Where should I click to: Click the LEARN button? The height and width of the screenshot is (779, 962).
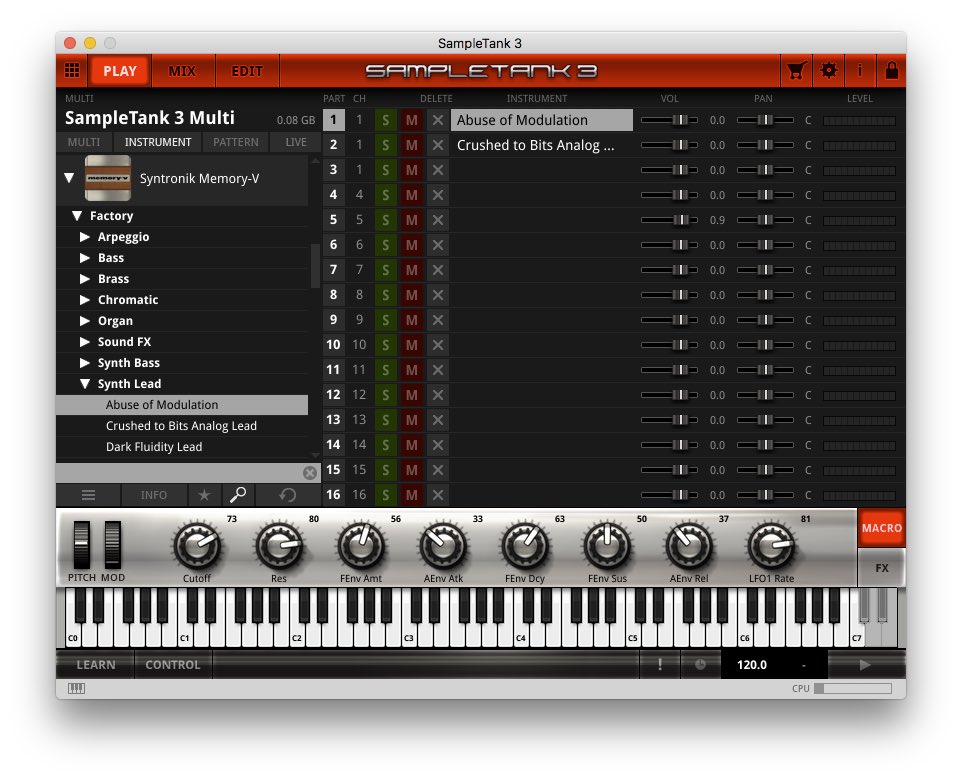tap(96, 665)
